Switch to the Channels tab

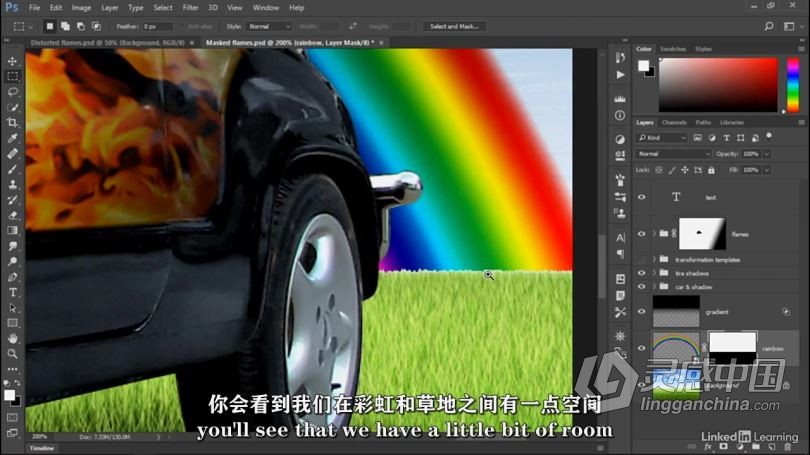point(674,123)
